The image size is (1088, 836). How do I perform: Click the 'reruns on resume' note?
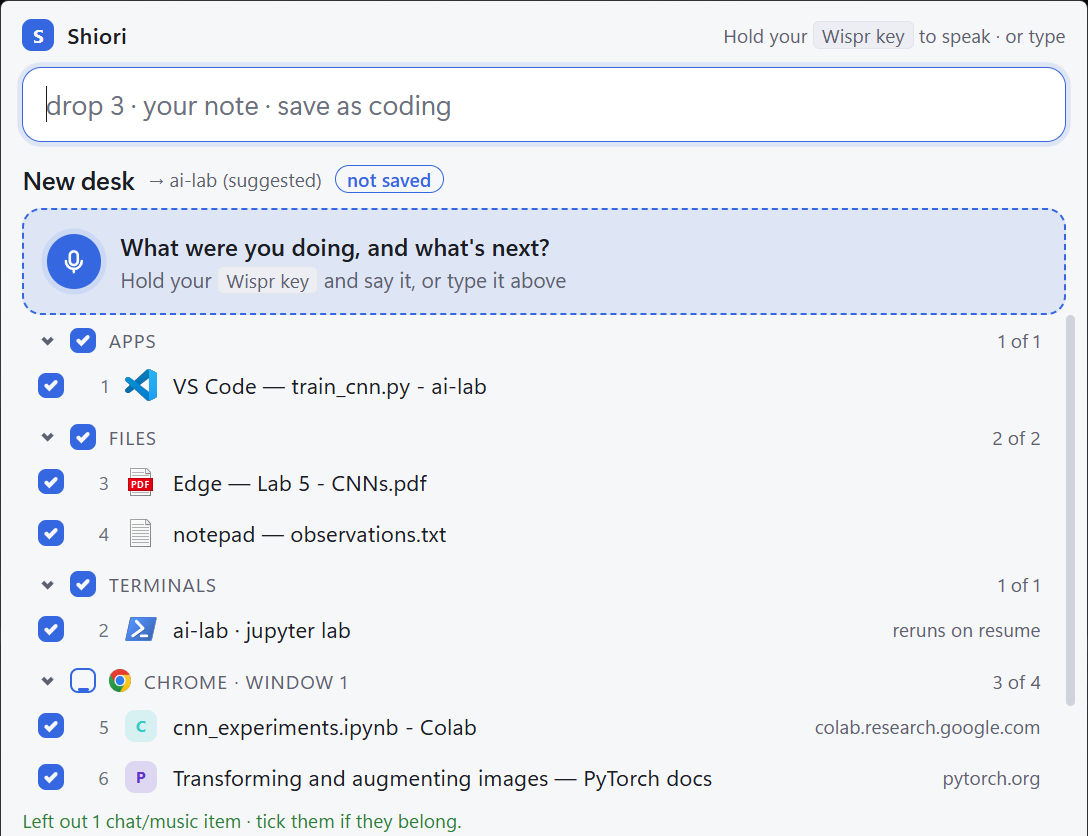coord(966,630)
